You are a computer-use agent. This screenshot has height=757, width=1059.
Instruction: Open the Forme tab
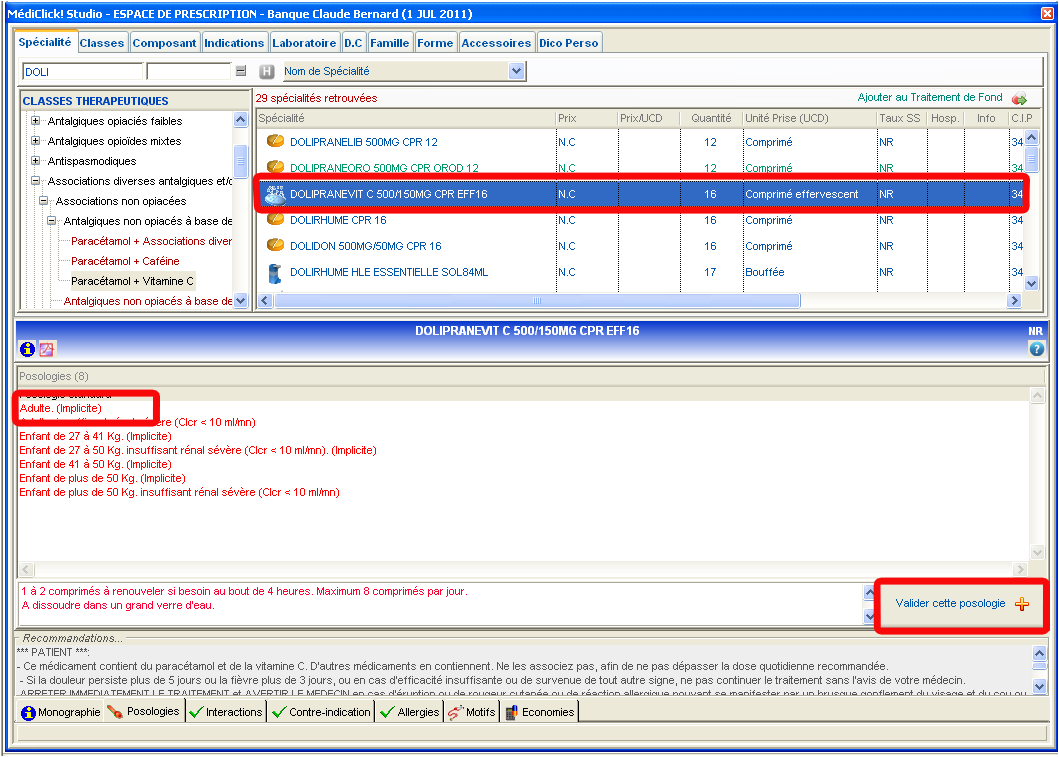(435, 43)
